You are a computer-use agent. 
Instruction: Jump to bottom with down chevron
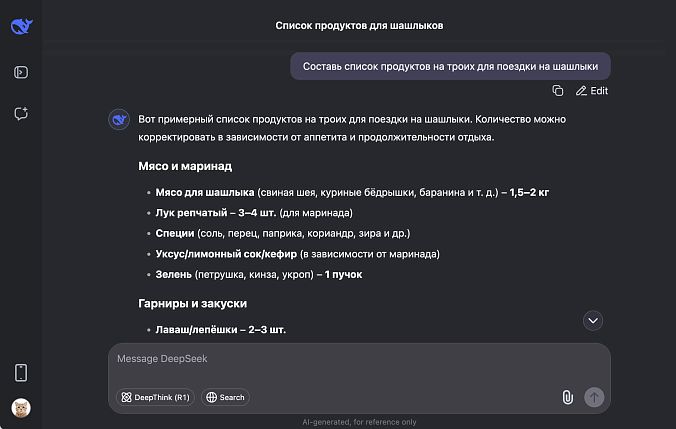pyautogui.click(x=593, y=321)
